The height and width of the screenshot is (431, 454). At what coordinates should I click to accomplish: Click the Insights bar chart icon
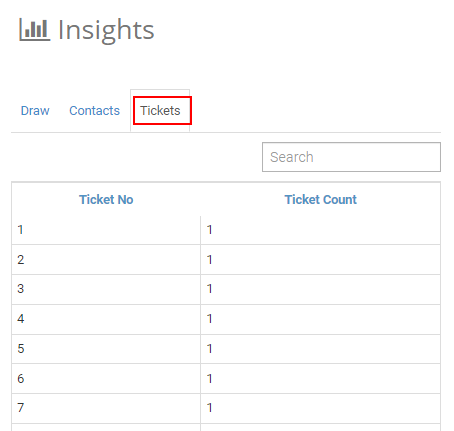[x=35, y=30]
